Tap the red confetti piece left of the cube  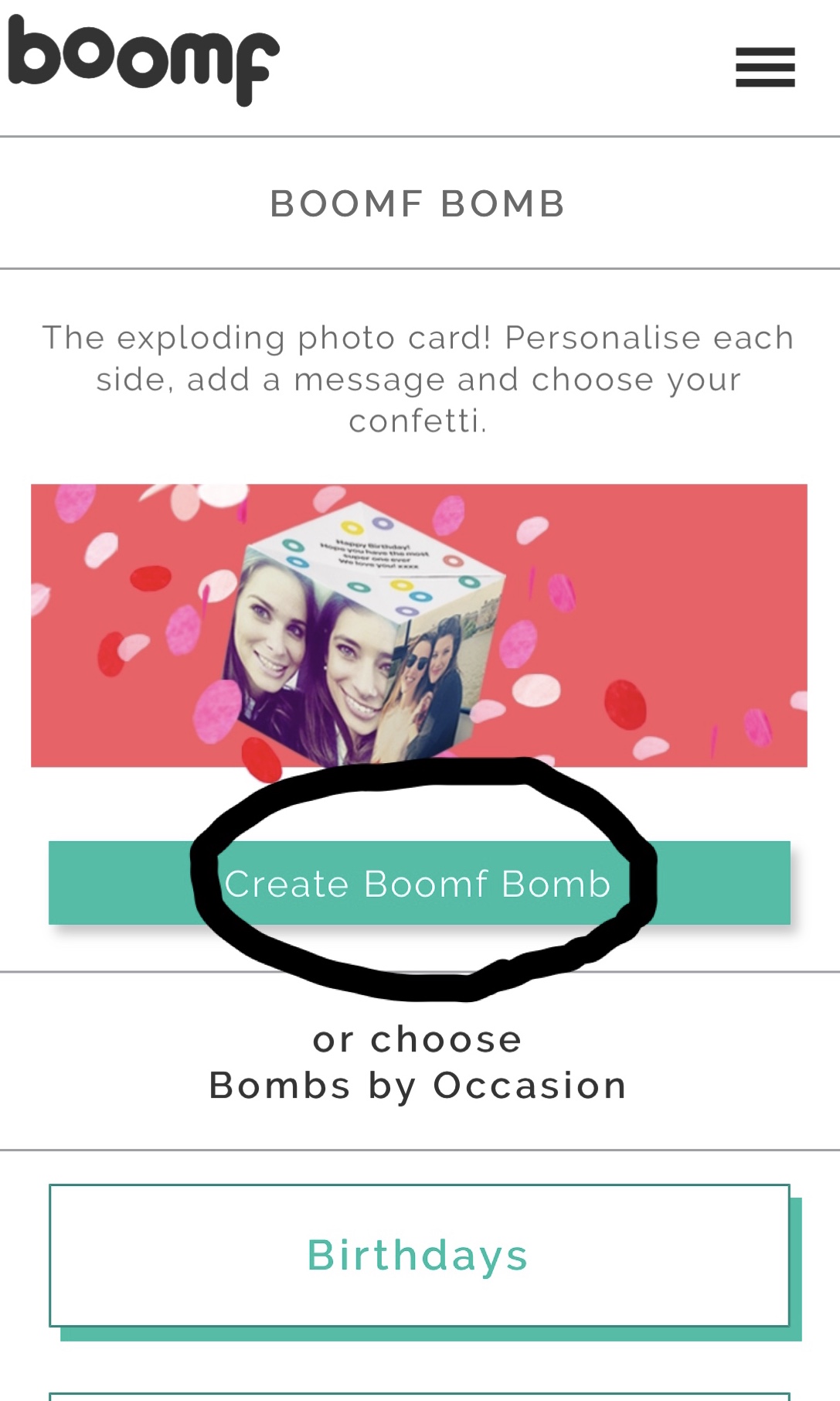(x=151, y=578)
